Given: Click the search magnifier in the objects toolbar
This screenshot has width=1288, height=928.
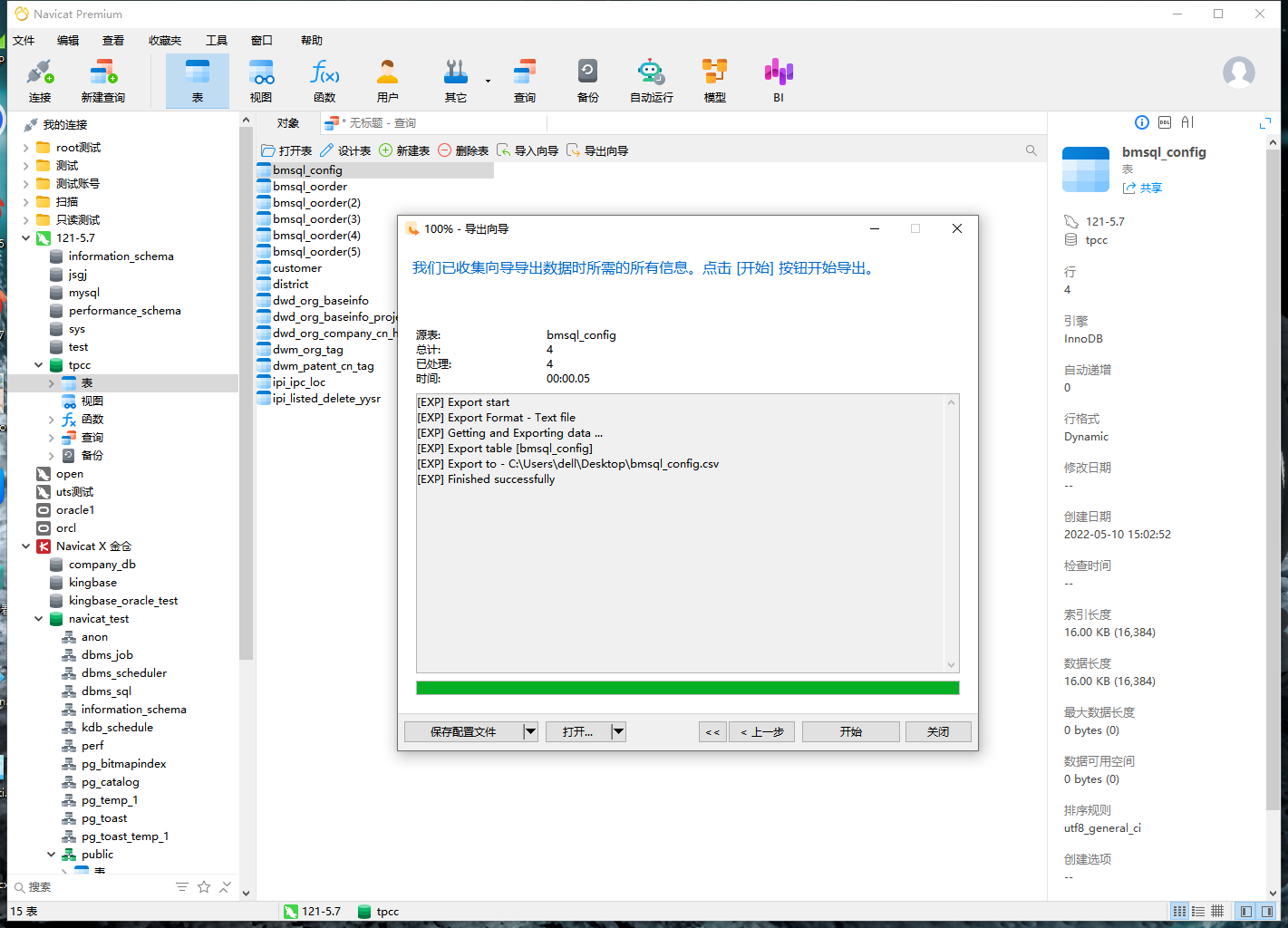Looking at the screenshot, I should [x=1031, y=150].
